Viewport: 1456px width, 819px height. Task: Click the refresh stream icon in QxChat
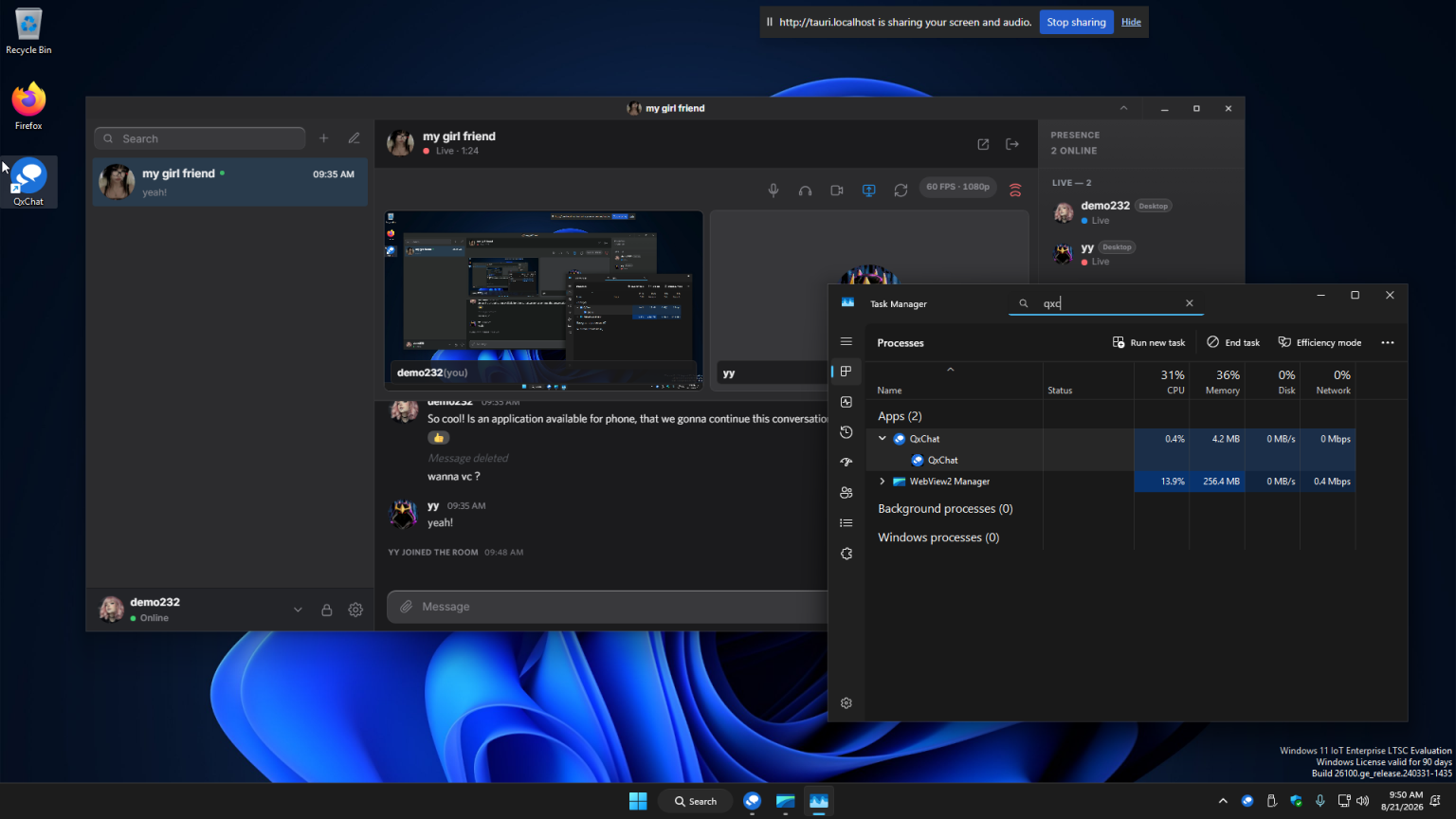(901, 191)
